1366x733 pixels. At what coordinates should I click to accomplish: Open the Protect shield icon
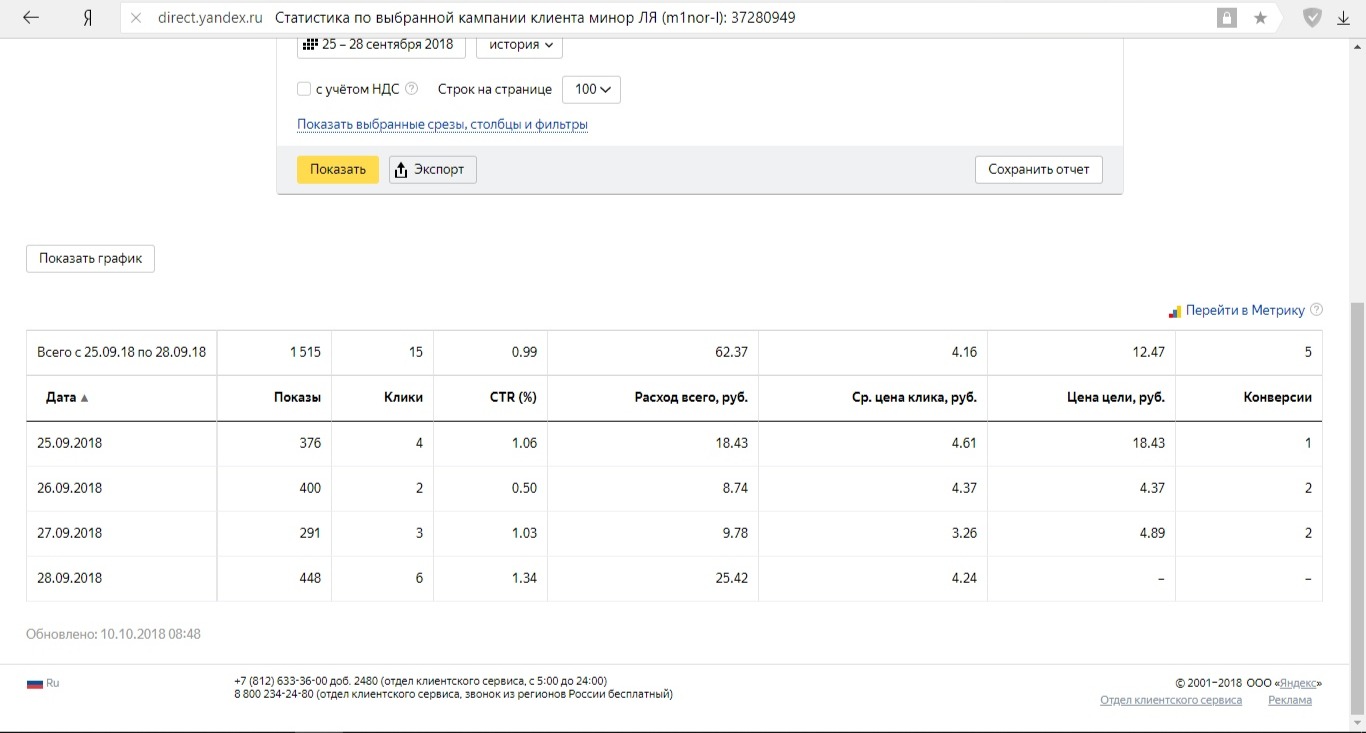(1312, 18)
